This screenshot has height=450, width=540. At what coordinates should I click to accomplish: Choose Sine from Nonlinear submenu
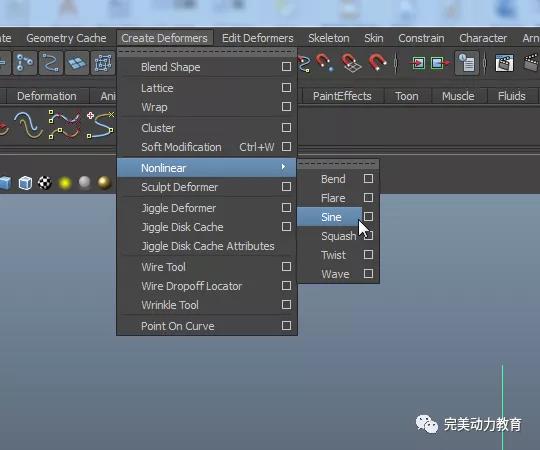coord(330,217)
